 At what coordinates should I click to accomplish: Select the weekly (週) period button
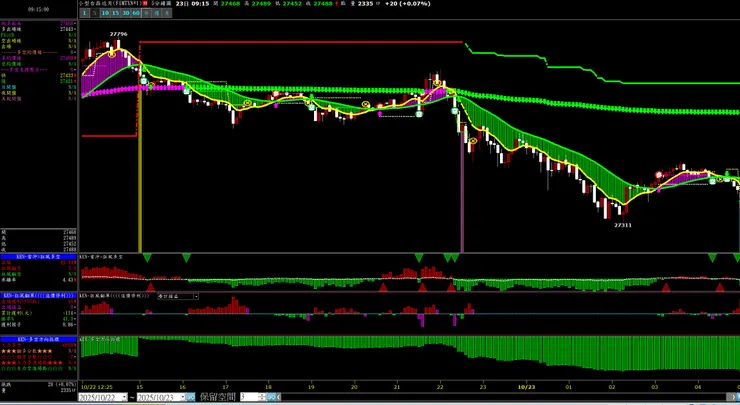(x=157, y=13)
